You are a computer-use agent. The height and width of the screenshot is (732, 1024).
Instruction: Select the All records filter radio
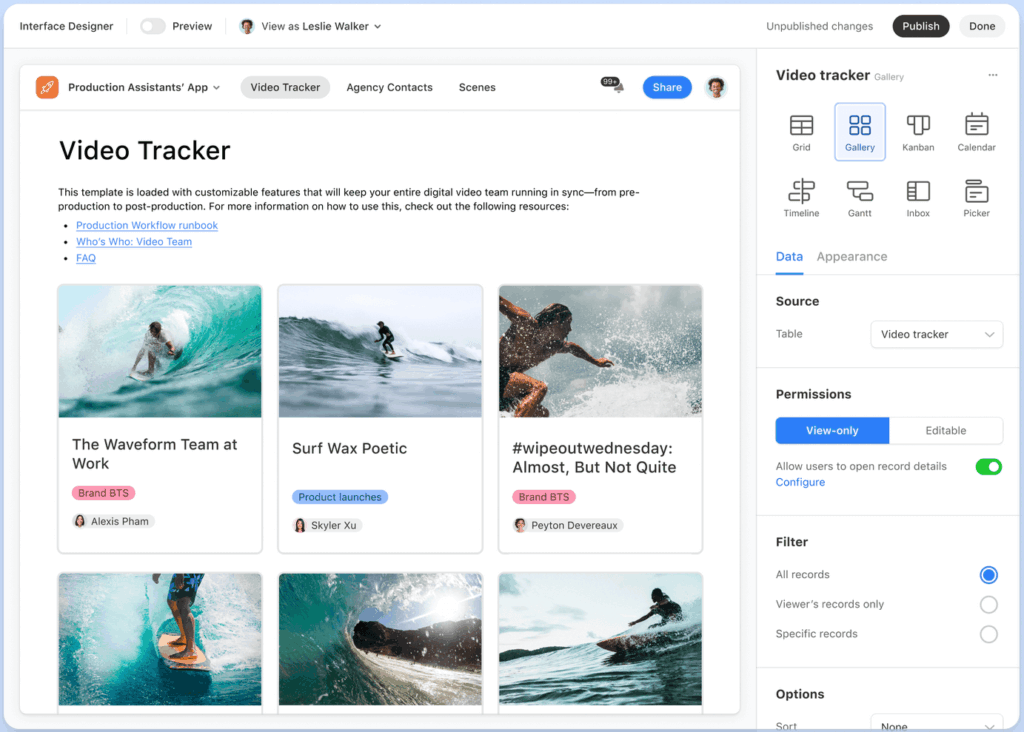pyautogui.click(x=988, y=575)
